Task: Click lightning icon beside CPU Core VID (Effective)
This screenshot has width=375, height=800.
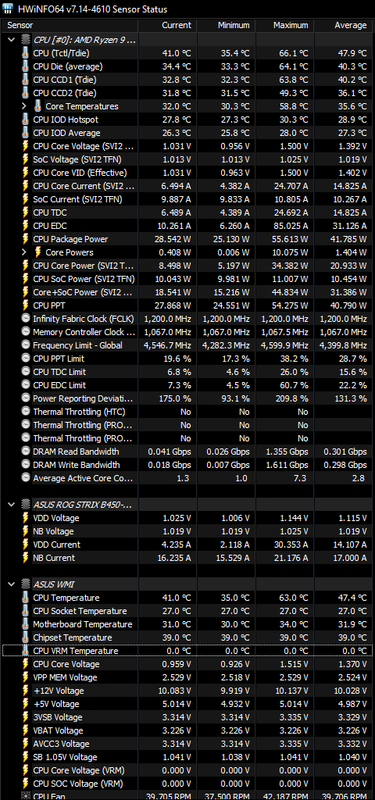Action: click(26, 172)
